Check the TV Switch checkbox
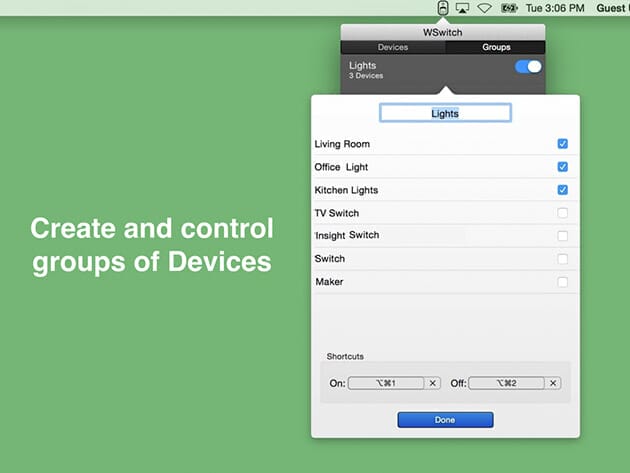This screenshot has height=473, width=630. pyautogui.click(x=562, y=213)
